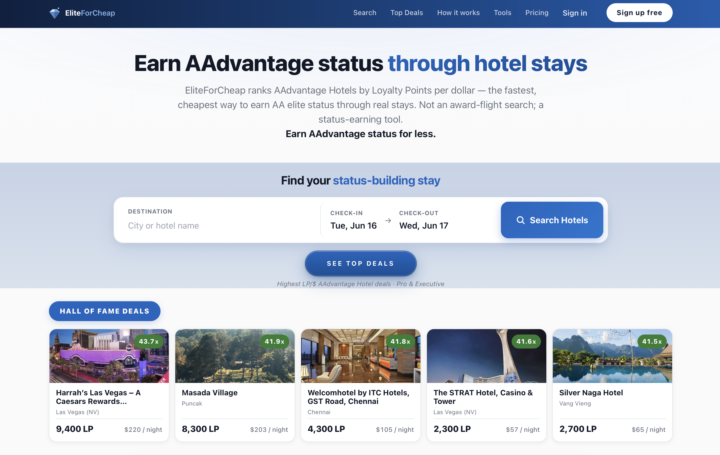
Task: Click arrow between check-in and check-out dates
Action: [x=388, y=221]
